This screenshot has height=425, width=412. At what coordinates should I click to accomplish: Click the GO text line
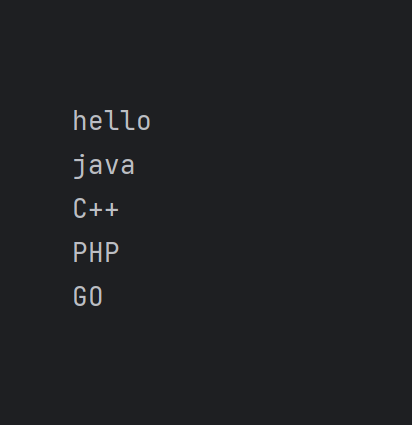[x=88, y=296]
